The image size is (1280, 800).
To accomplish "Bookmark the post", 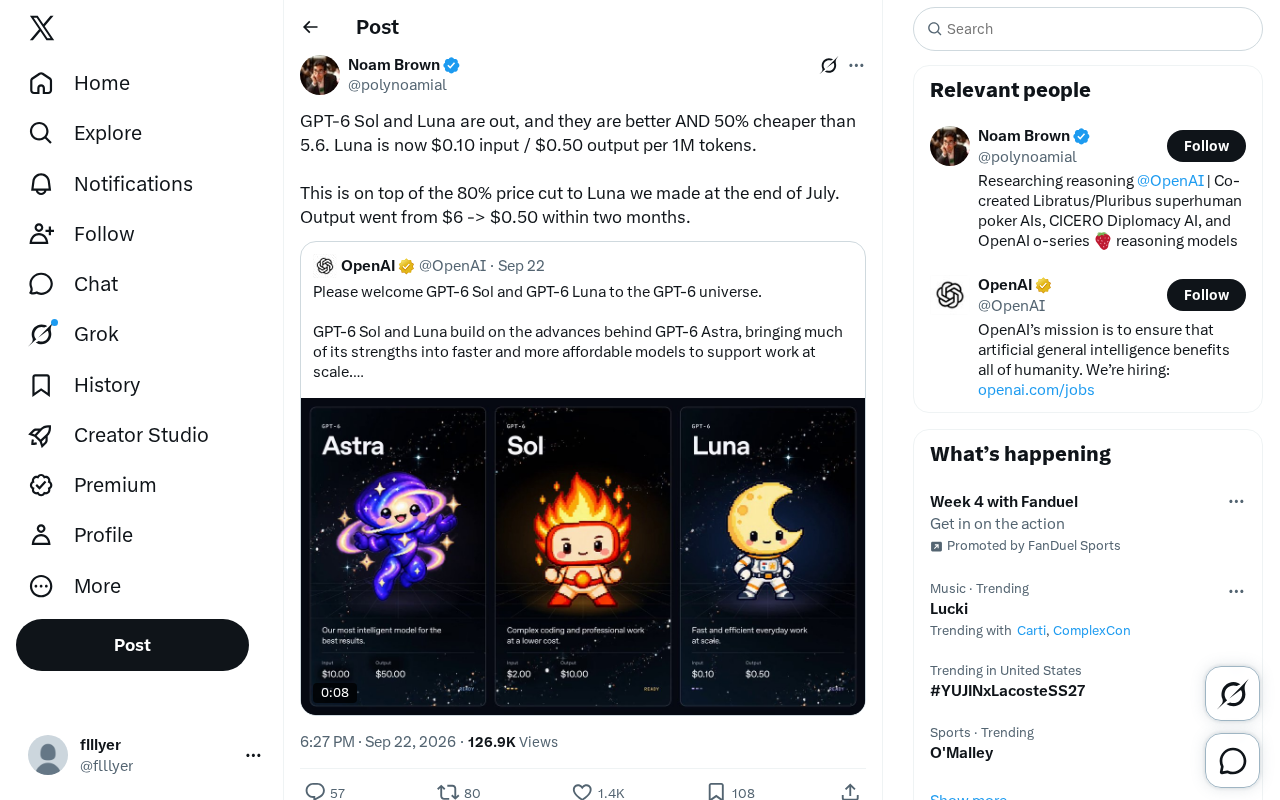I will [716, 792].
